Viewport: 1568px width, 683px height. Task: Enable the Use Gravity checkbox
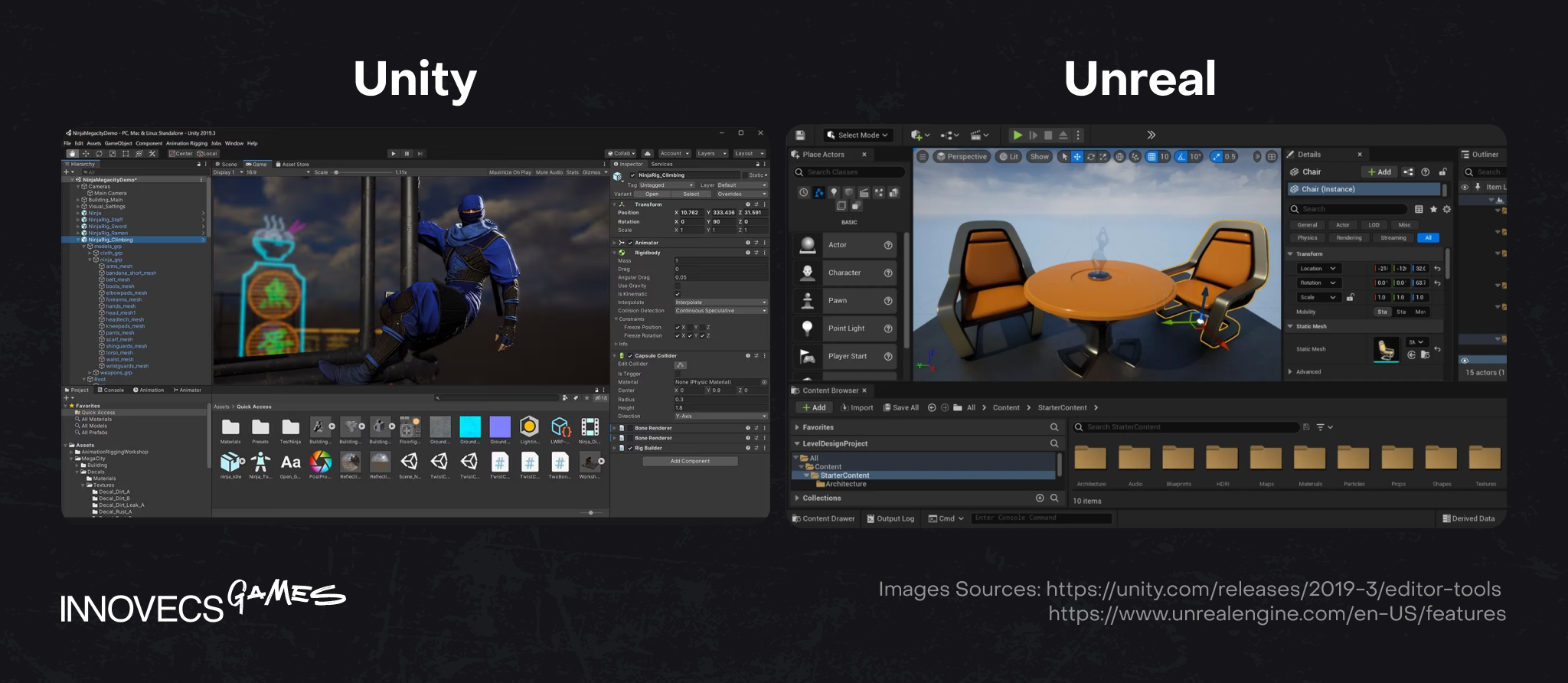click(678, 286)
